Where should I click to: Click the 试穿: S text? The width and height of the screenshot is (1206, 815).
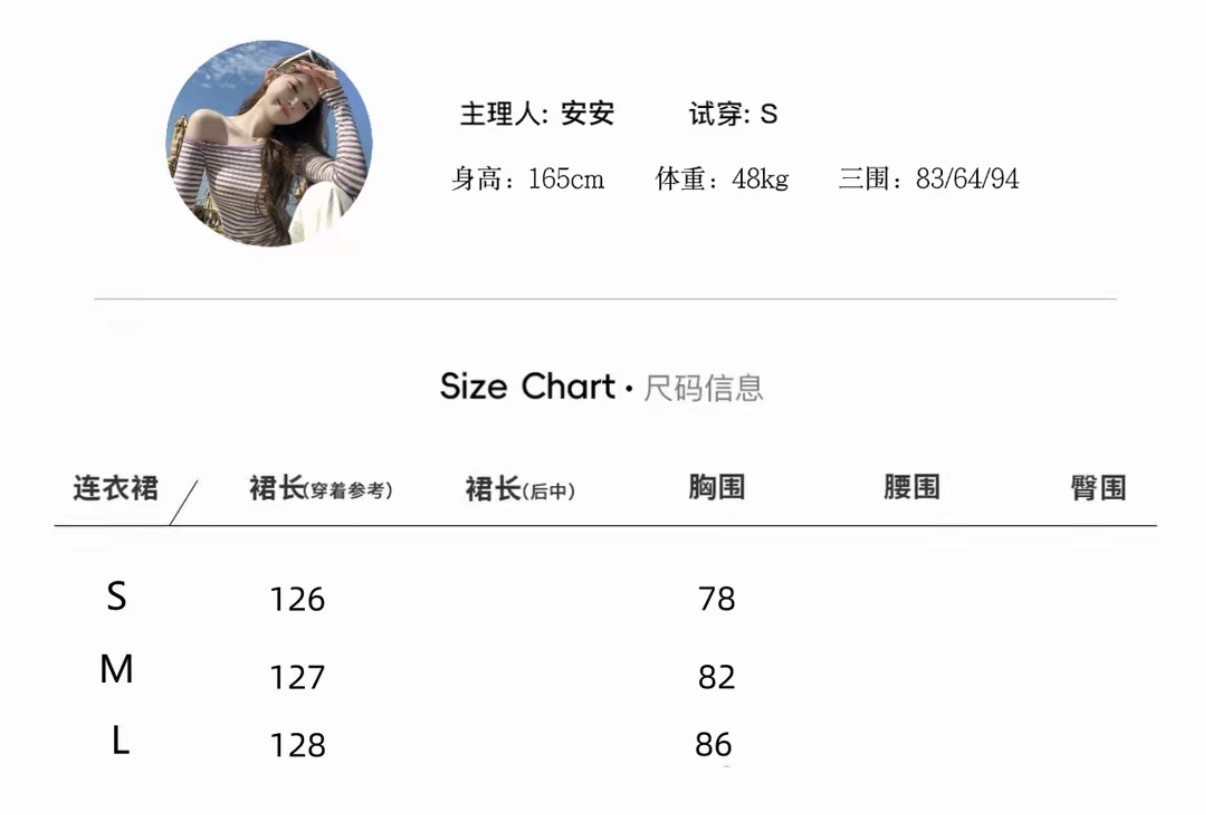pos(733,115)
